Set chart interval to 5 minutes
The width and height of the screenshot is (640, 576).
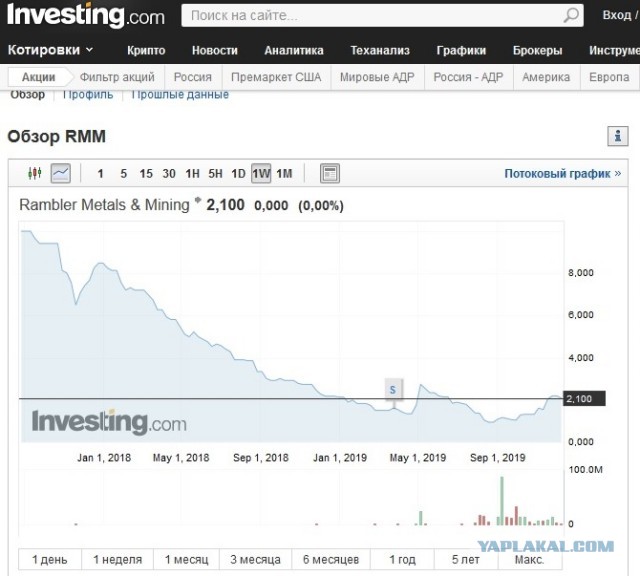point(123,174)
